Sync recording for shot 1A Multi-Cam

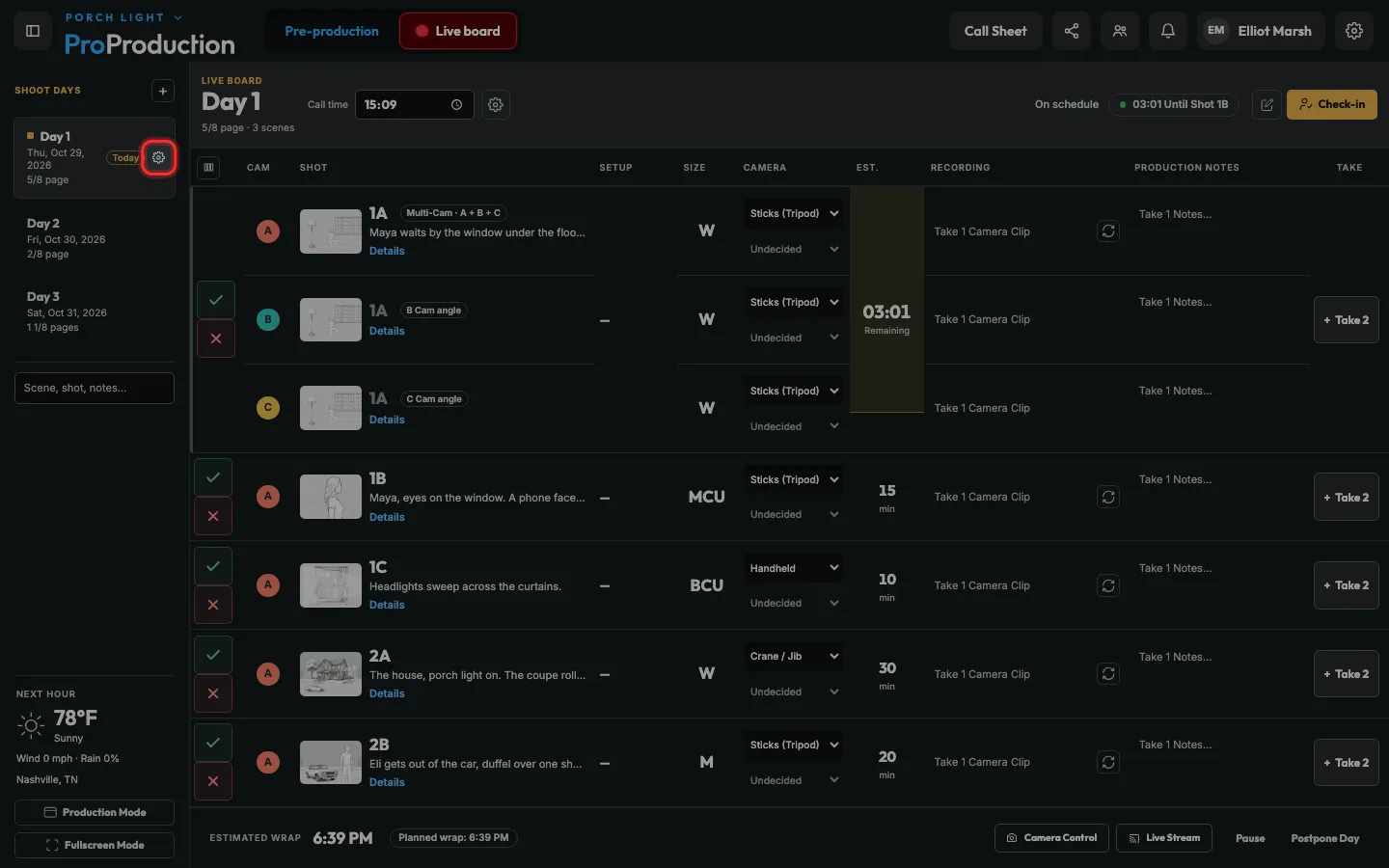coord(1108,231)
